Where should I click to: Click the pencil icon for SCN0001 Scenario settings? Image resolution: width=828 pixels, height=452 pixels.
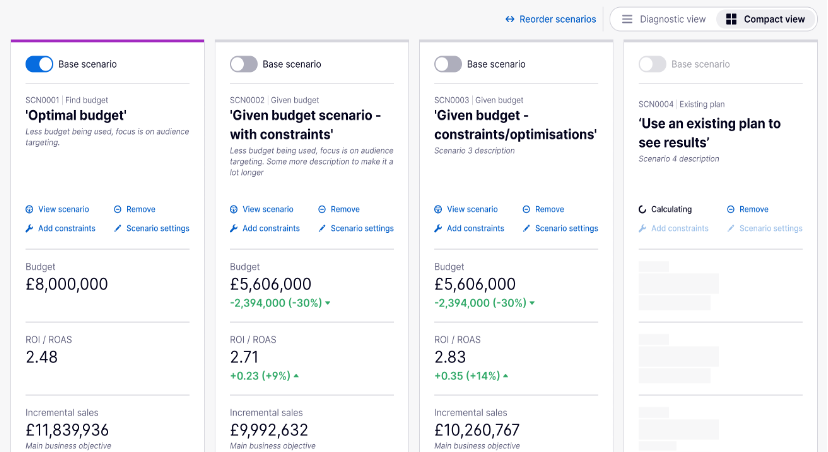(118, 228)
